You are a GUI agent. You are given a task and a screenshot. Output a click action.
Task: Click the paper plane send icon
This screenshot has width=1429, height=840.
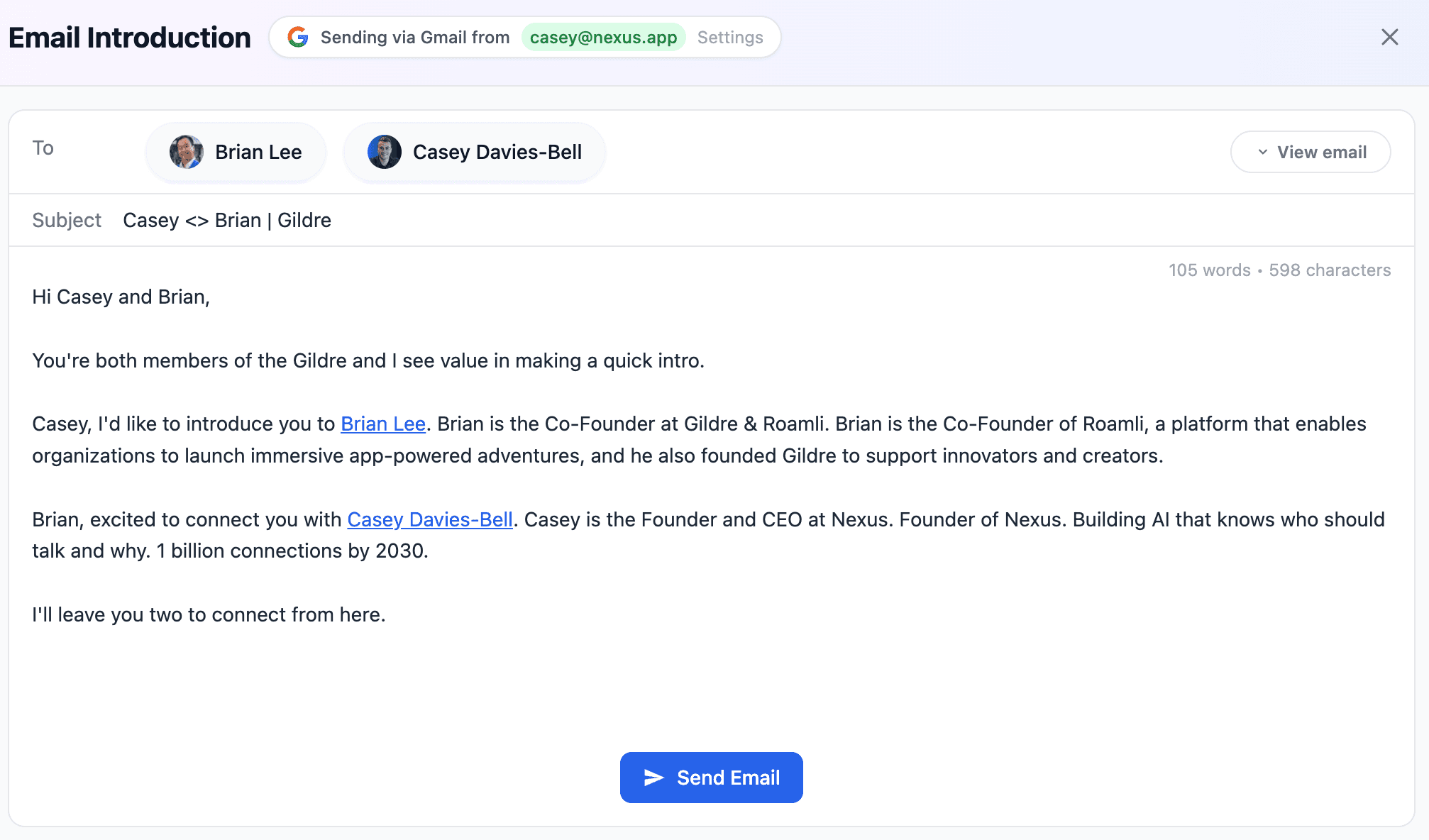click(x=653, y=778)
